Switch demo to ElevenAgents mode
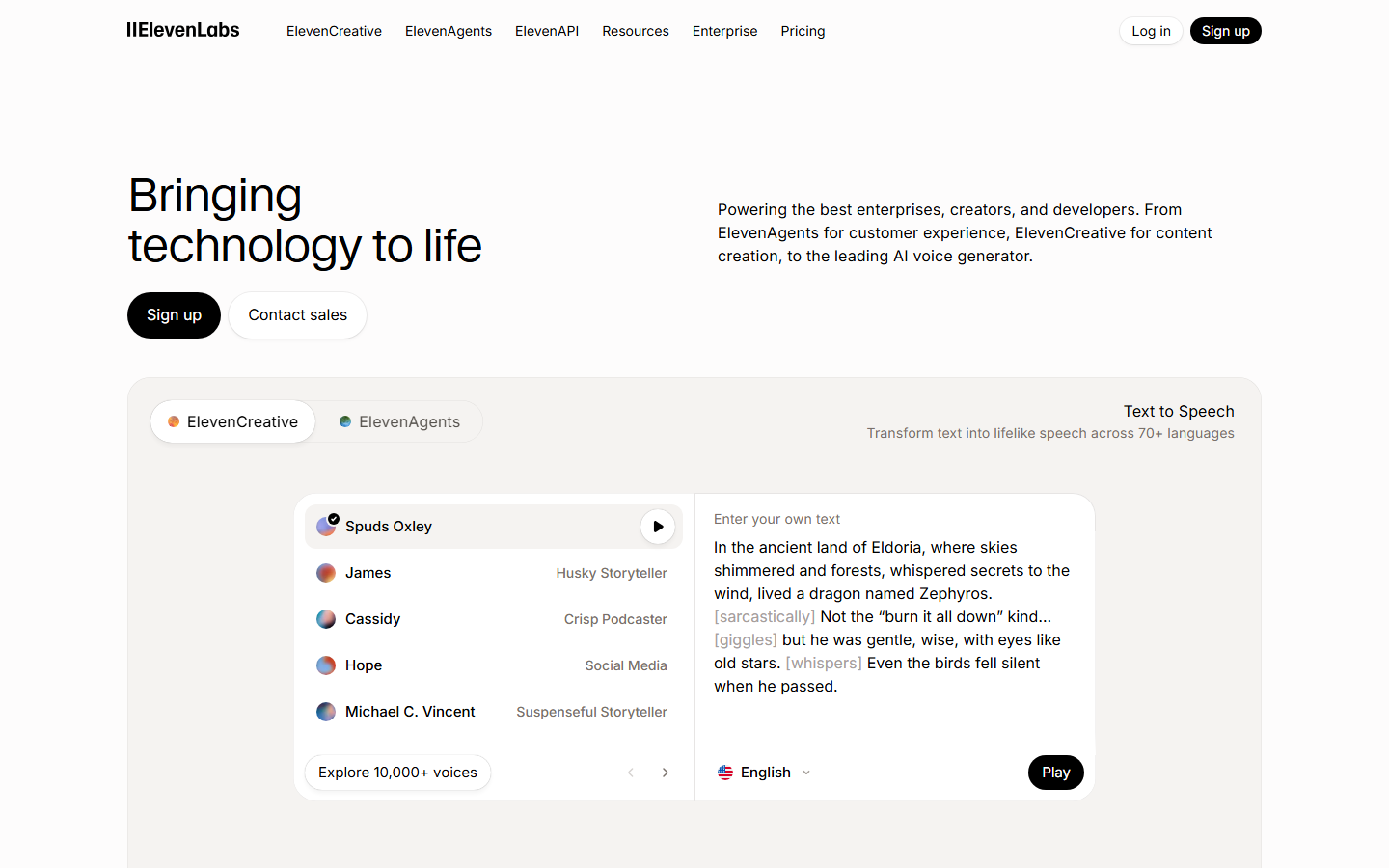The width and height of the screenshot is (1389, 868). click(x=399, y=421)
